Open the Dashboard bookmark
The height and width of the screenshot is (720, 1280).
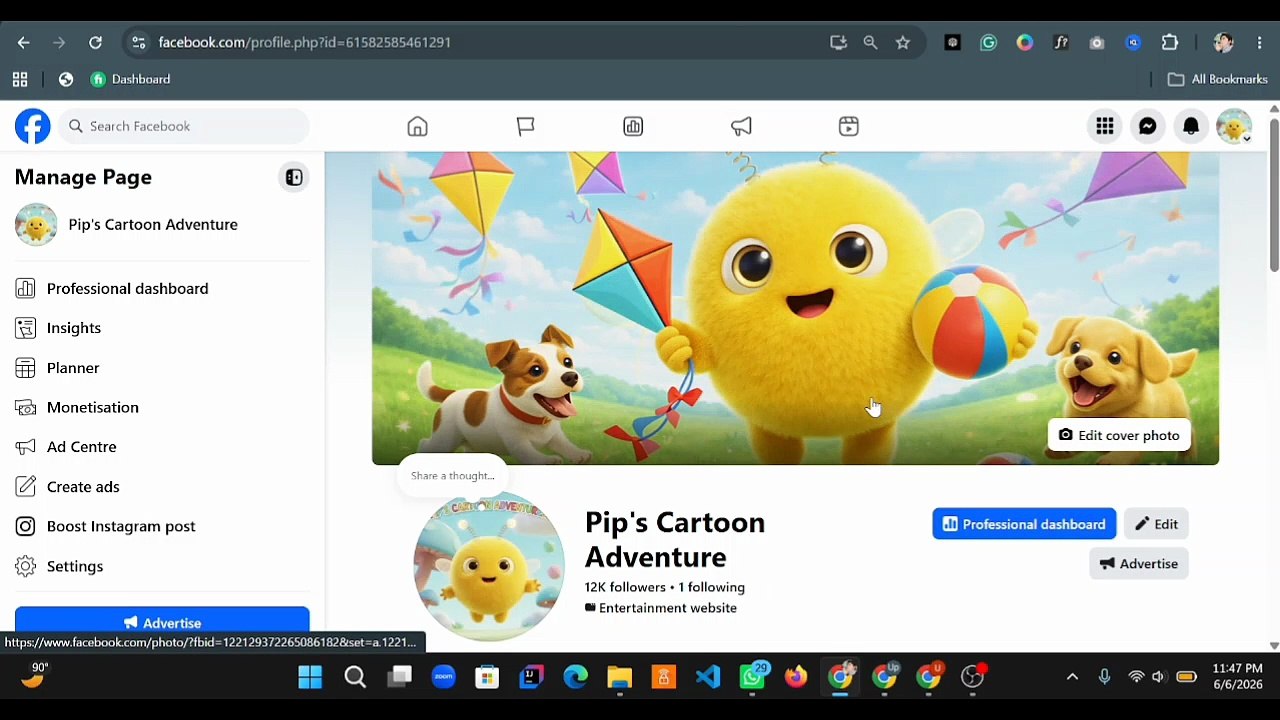tap(130, 79)
